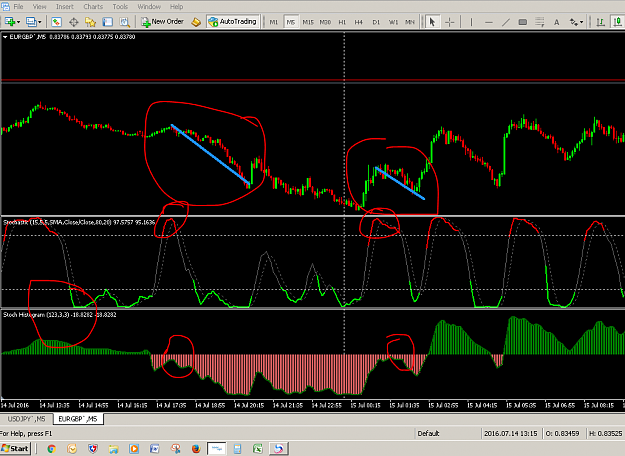This screenshot has height=456, width=625.
Task: Select the Trendline drawing tool
Action: [x=506, y=22]
